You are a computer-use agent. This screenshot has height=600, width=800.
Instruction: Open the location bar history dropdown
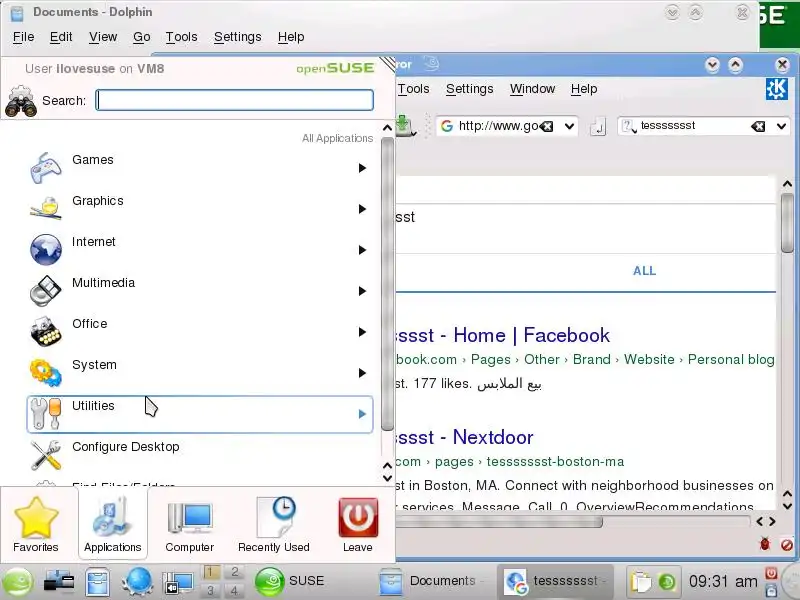[569, 126]
